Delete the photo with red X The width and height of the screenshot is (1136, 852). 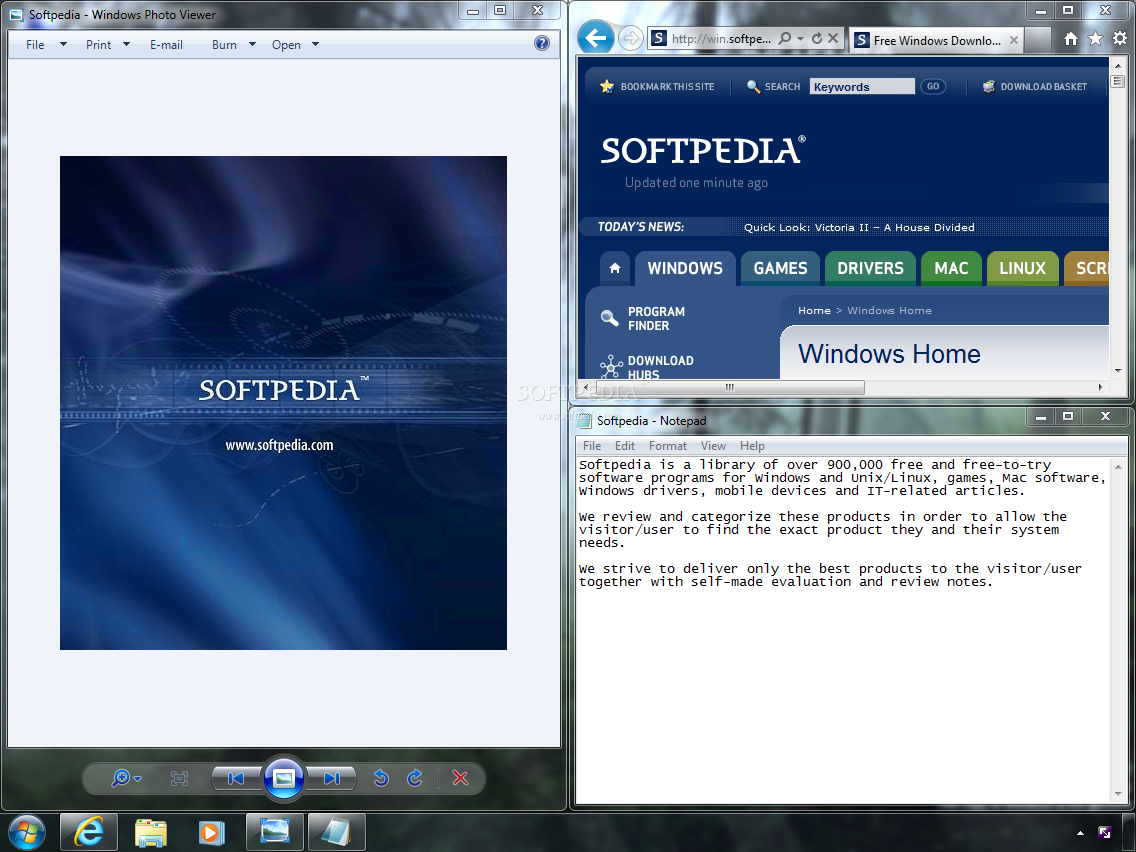(x=460, y=778)
